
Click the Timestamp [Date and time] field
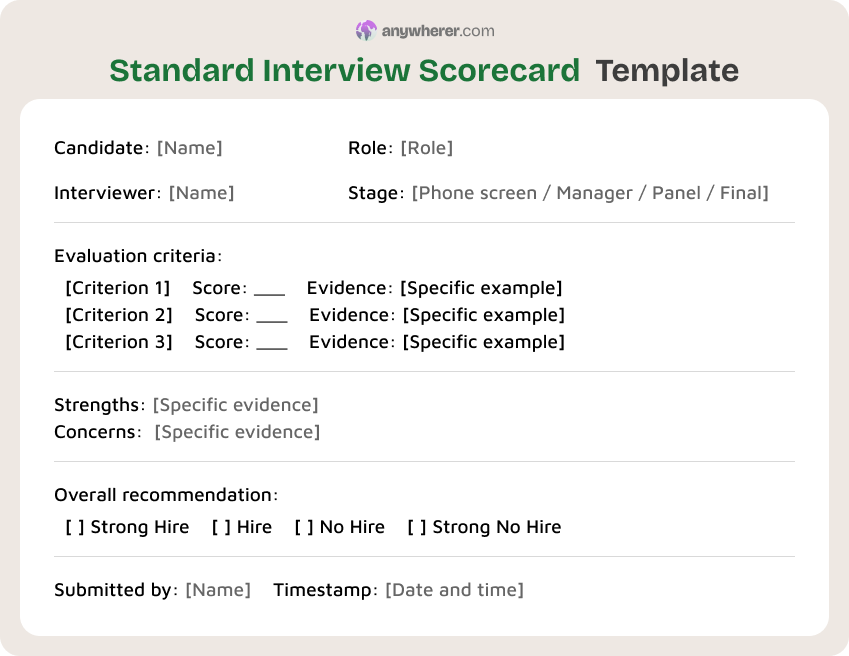tap(454, 589)
